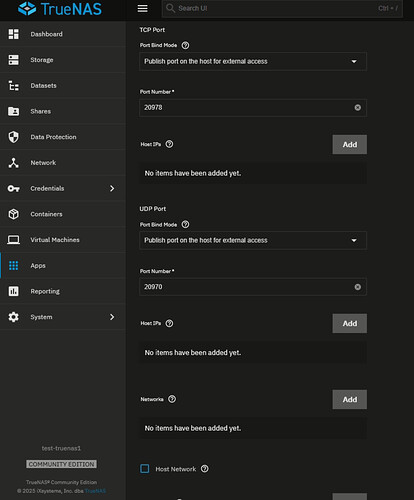The image size is (414, 500).
Task: Focus the Search UI field
Action: [x=282, y=8]
